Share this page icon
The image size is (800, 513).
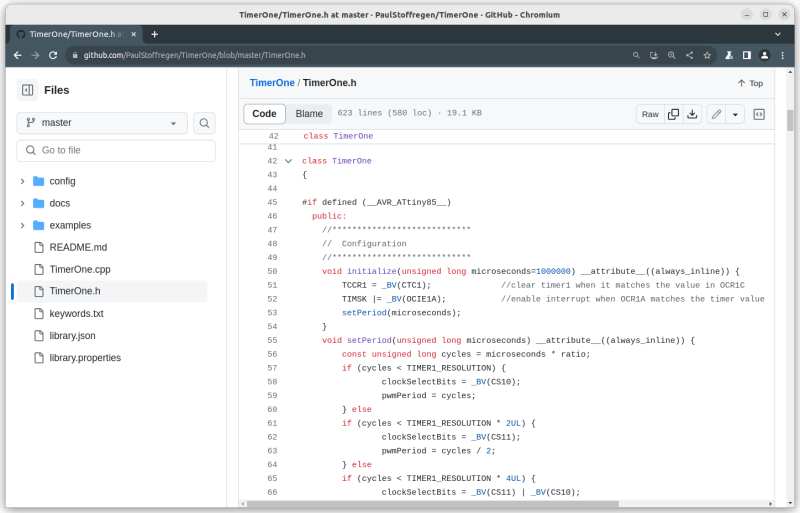(x=689, y=55)
